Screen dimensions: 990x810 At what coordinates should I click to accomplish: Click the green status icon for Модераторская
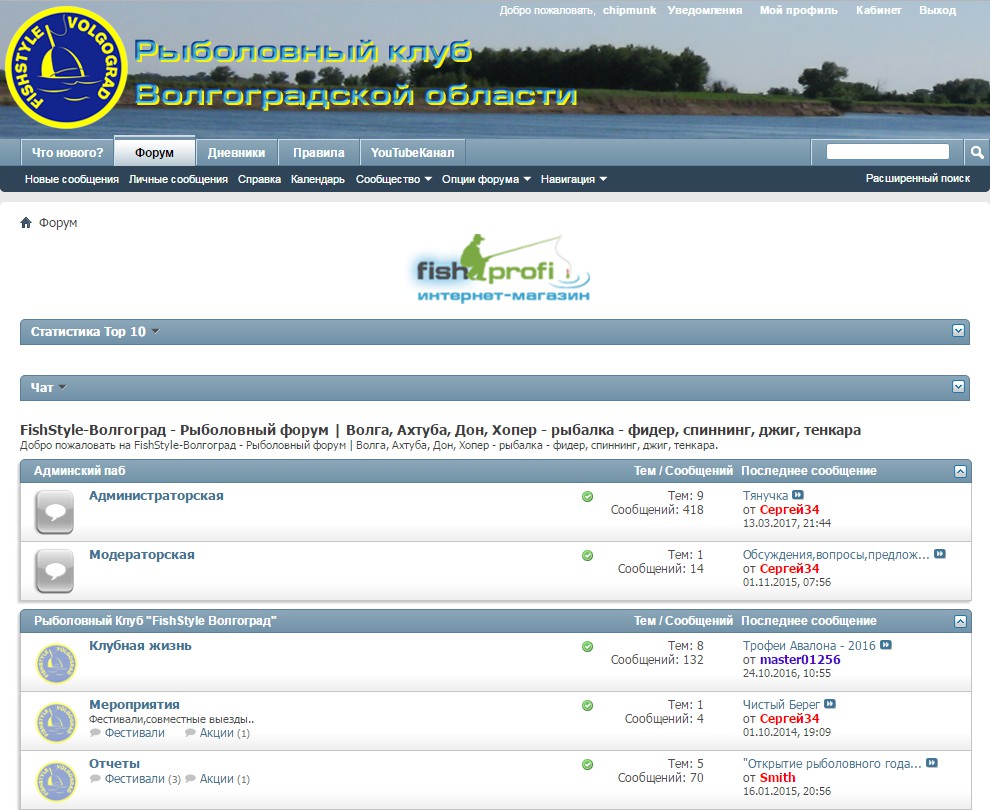pyautogui.click(x=587, y=556)
